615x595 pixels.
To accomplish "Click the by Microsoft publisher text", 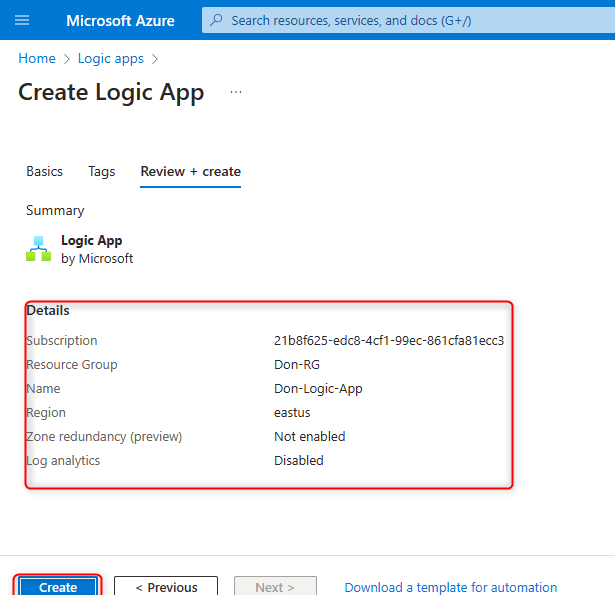I will point(97,259).
